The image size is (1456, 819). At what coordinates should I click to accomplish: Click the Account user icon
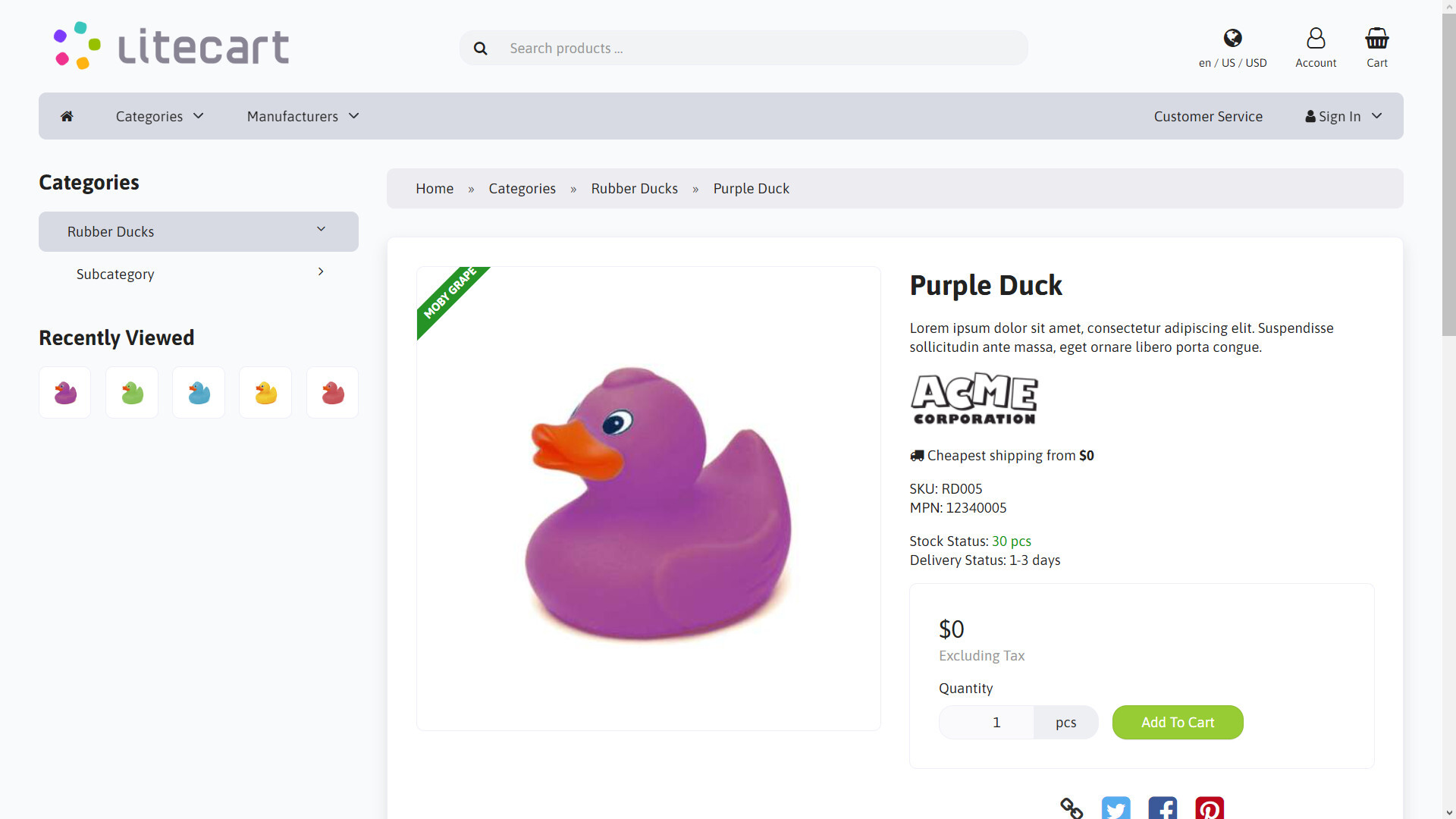point(1316,39)
